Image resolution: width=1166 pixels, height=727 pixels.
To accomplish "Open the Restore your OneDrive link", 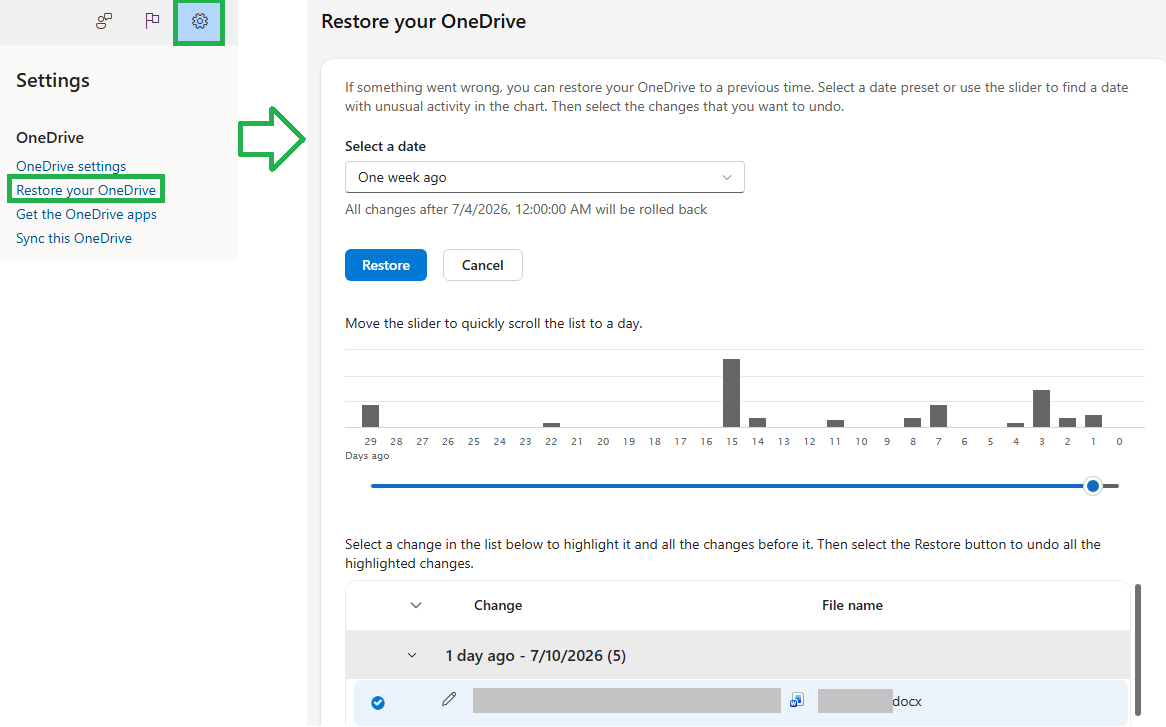I will click(x=86, y=190).
